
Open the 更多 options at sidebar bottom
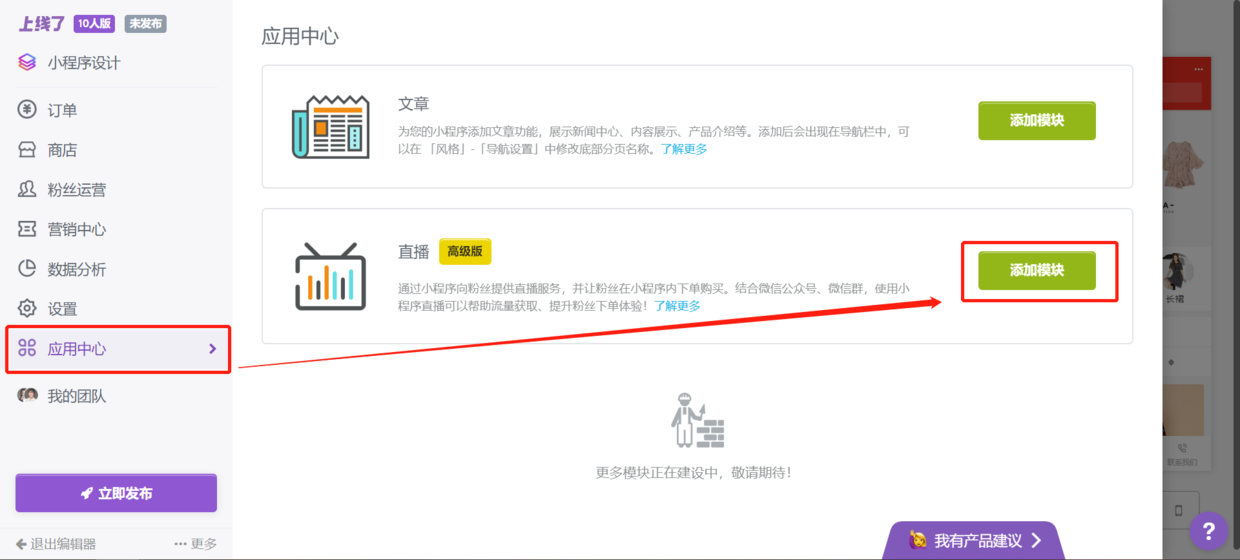click(x=195, y=544)
